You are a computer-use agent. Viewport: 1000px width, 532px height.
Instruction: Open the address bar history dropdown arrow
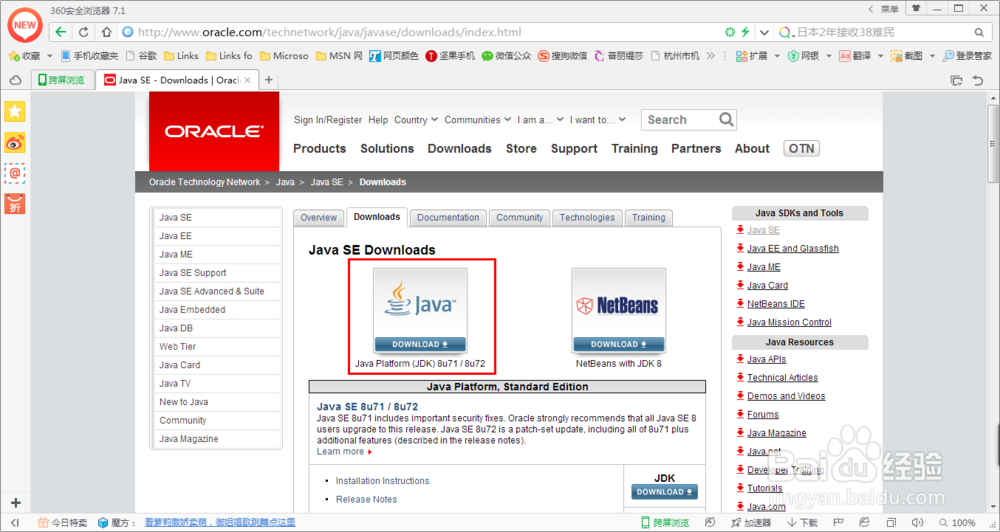pyautogui.click(x=764, y=32)
